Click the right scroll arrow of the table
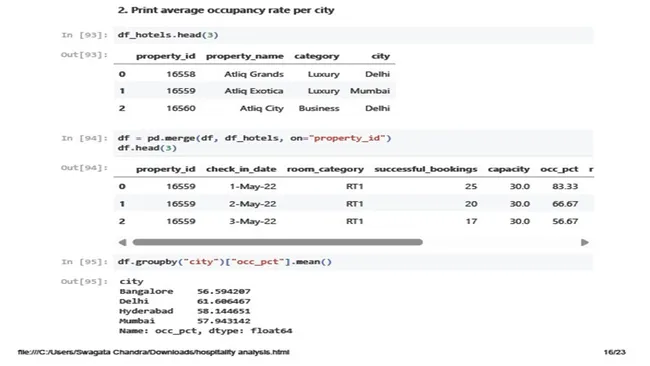The width and height of the screenshot is (650, 366). (x=585, y=242)
